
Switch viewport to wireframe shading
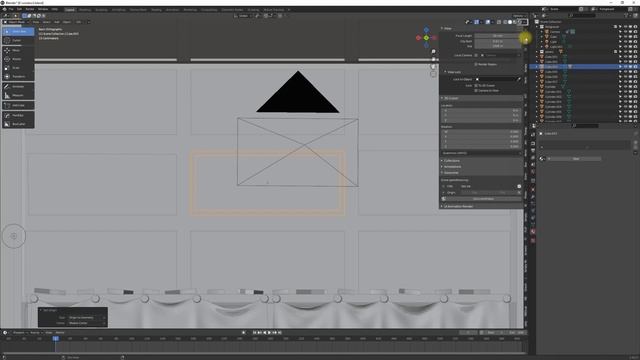(505, 22)
